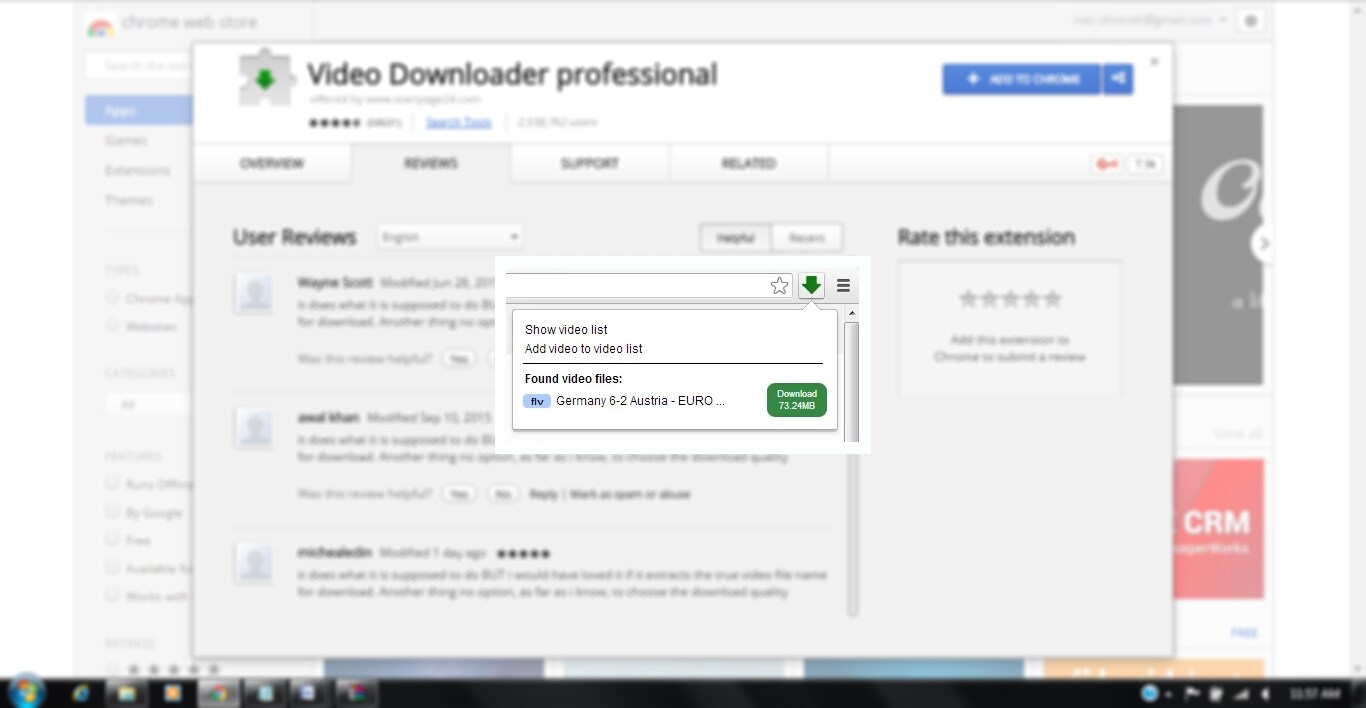The width and height of the screenshot is (1366, 708).
Task: Click the next arrow on the promo carousel
Action: pos(1264,243)
